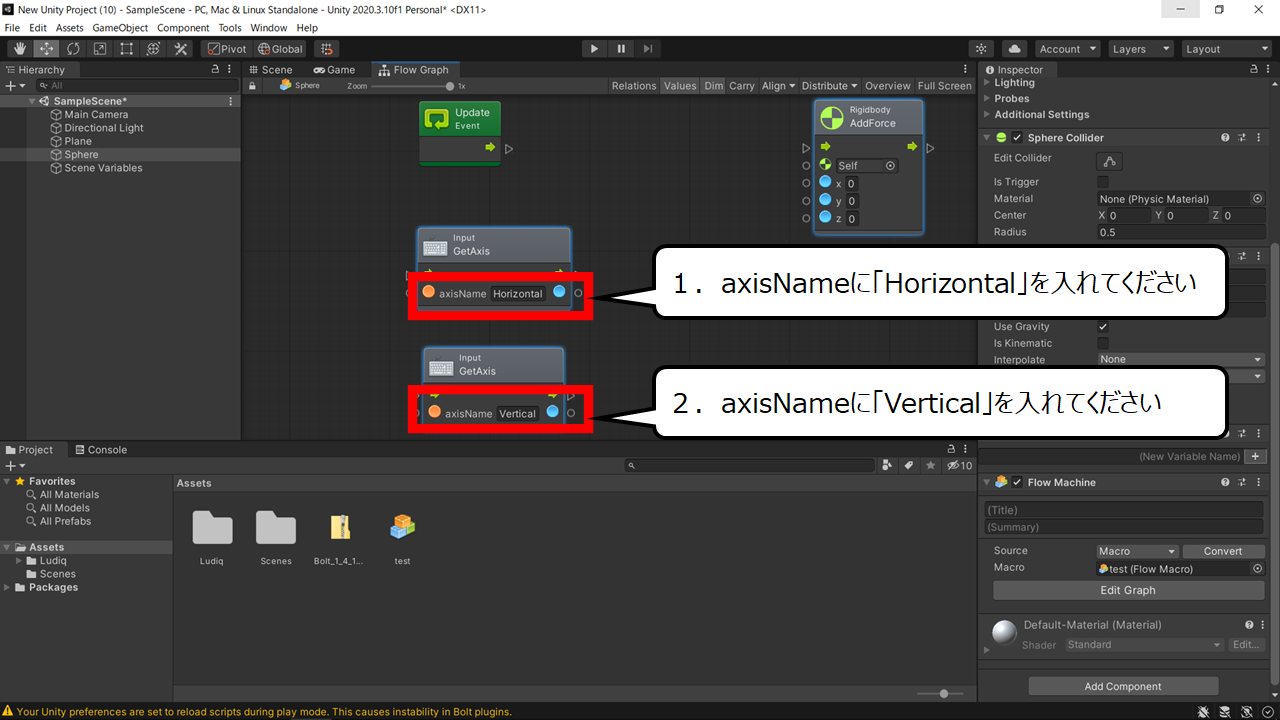
Task: Lock the Hierarchy panel
Action: 215,70
